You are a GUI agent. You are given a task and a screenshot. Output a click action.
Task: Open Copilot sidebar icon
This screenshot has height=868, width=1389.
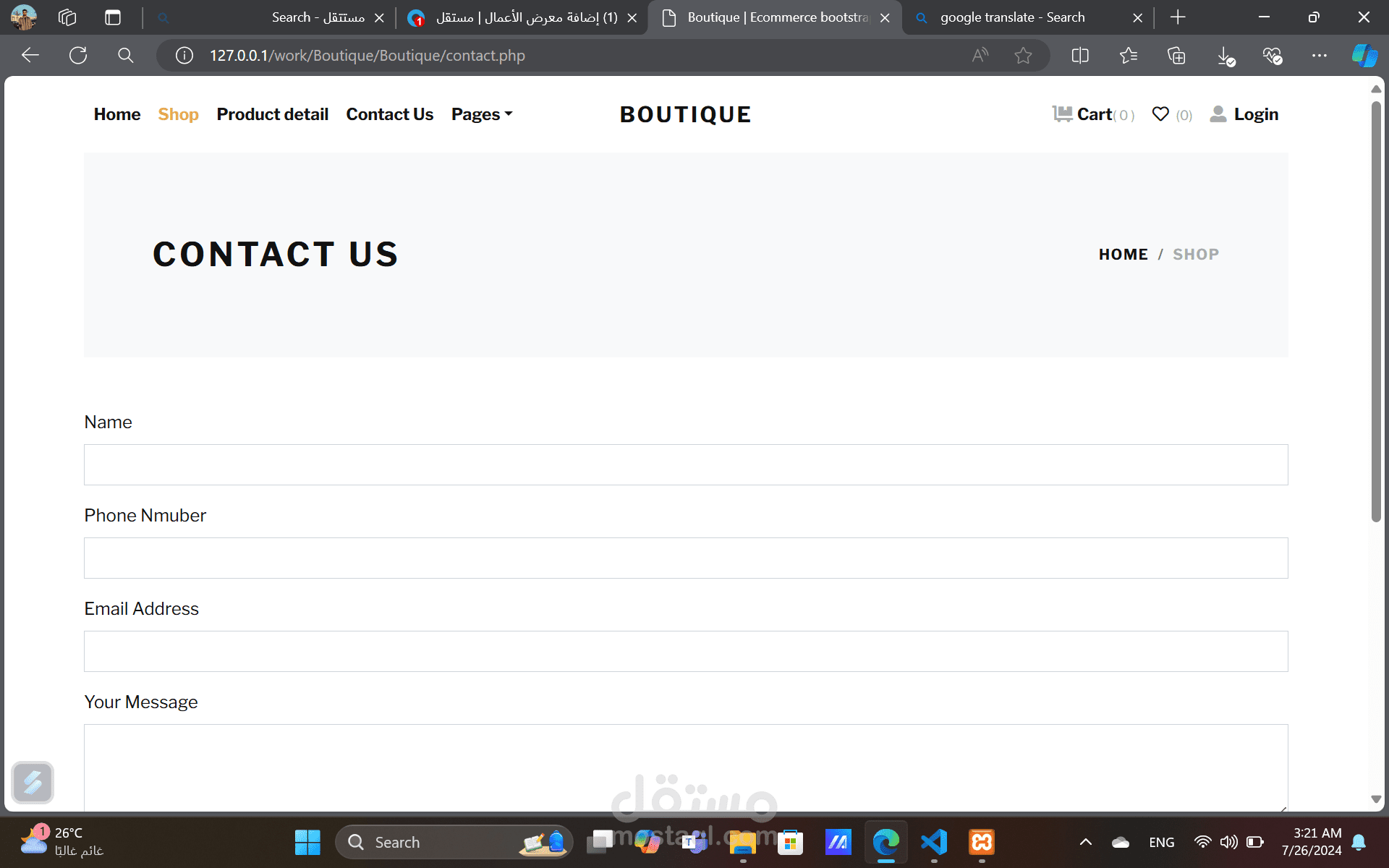(1364, 56)
